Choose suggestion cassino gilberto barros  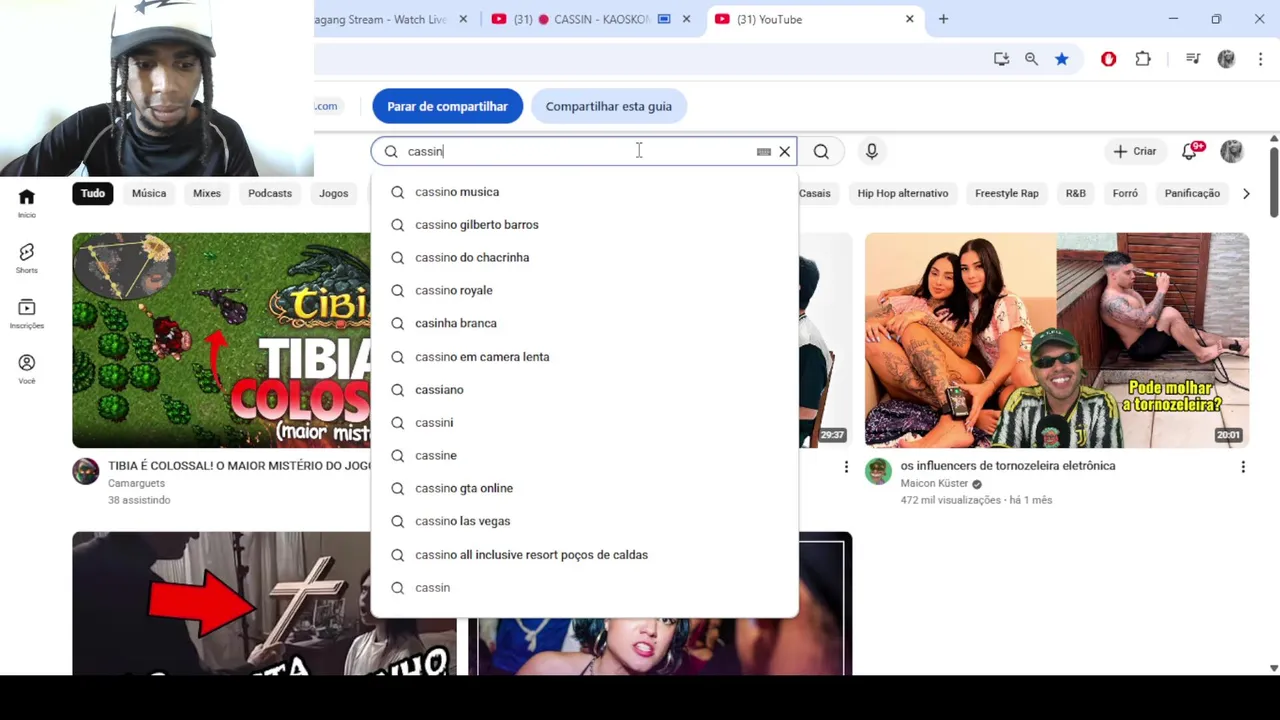coord(584,225)
